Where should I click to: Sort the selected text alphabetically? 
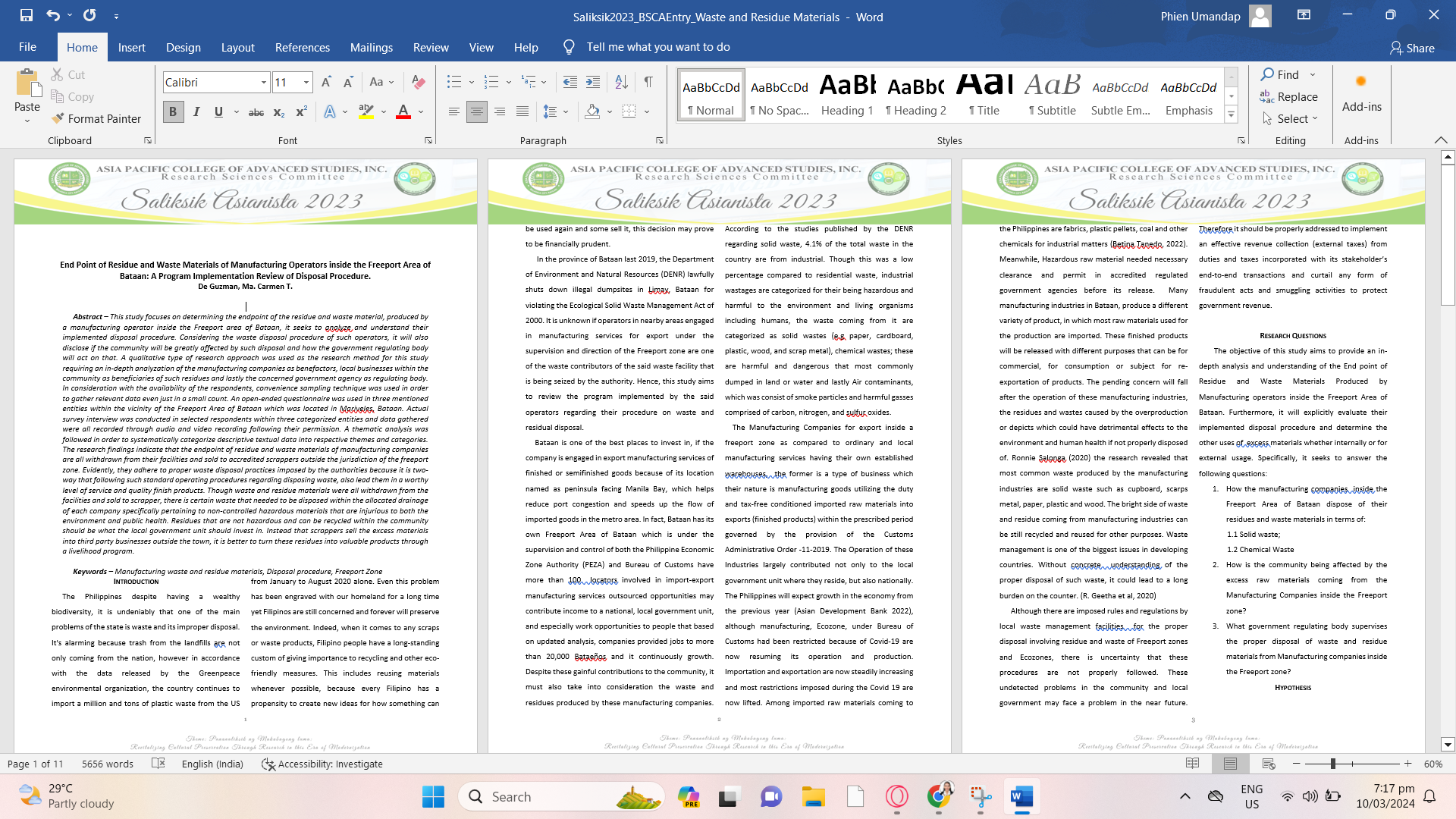621,82
